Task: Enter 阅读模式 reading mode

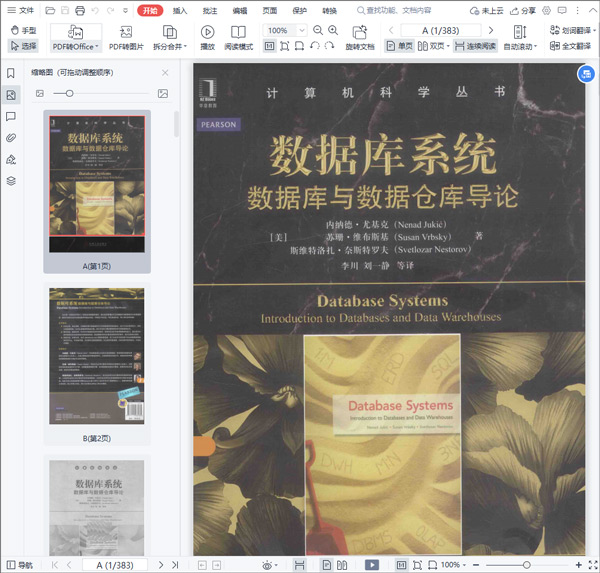Action: [x=238, y=38]
